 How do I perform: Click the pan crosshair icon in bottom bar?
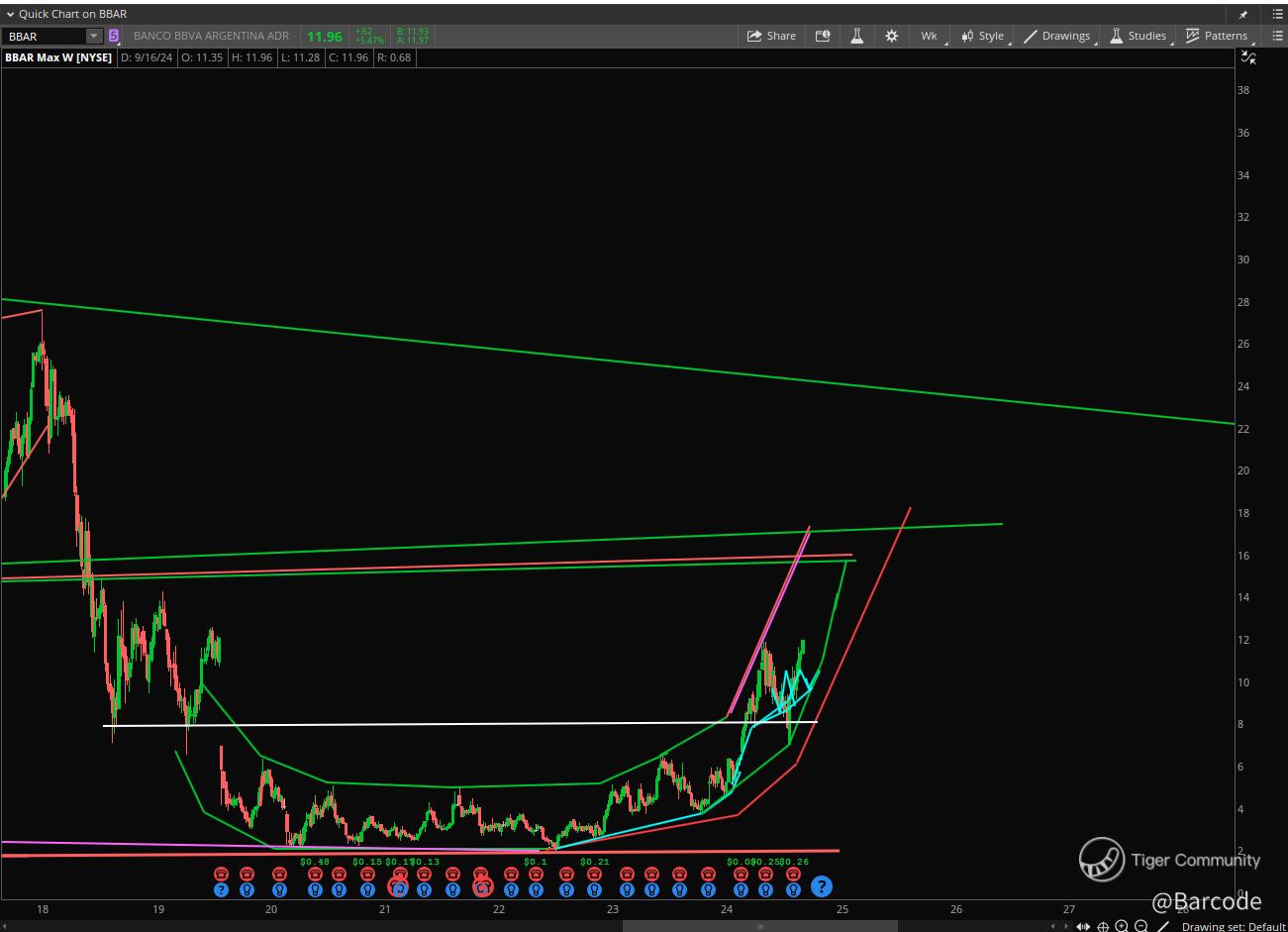pyautogui.click(x=1103, y=926)
